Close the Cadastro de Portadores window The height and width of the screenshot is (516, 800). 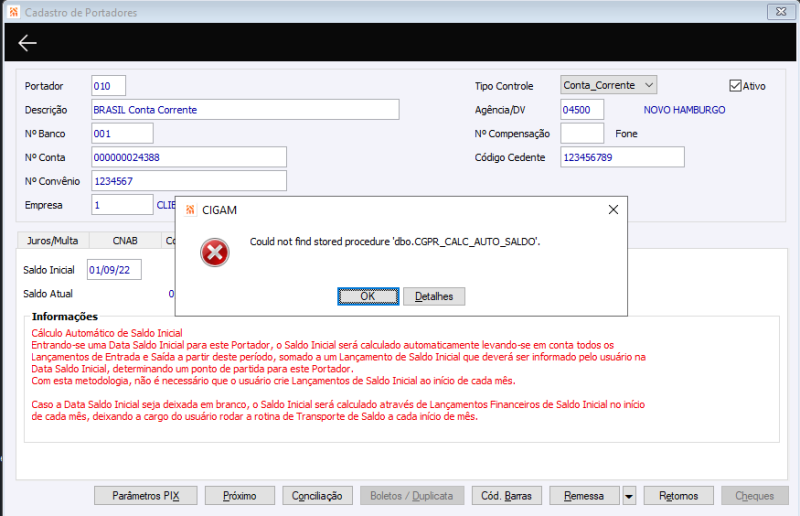781,11
